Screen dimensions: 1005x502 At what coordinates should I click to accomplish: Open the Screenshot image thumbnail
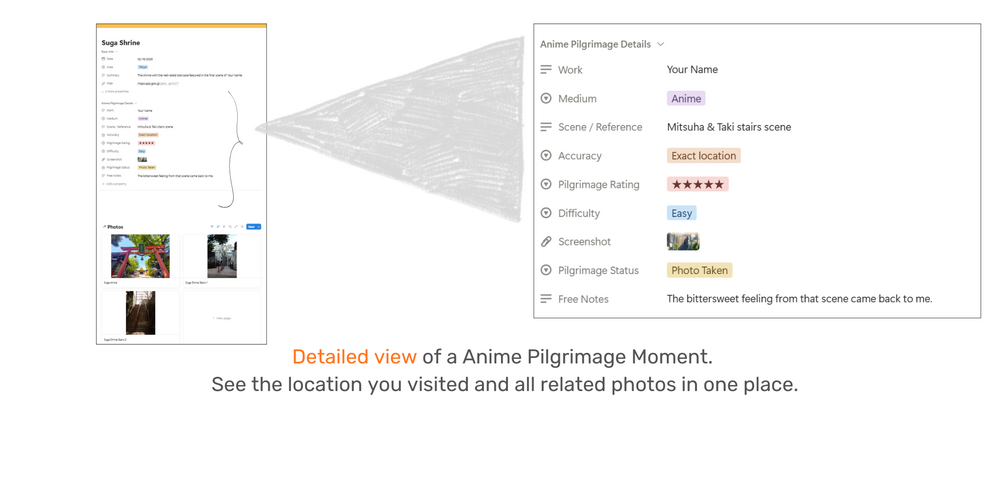[683, 242]
